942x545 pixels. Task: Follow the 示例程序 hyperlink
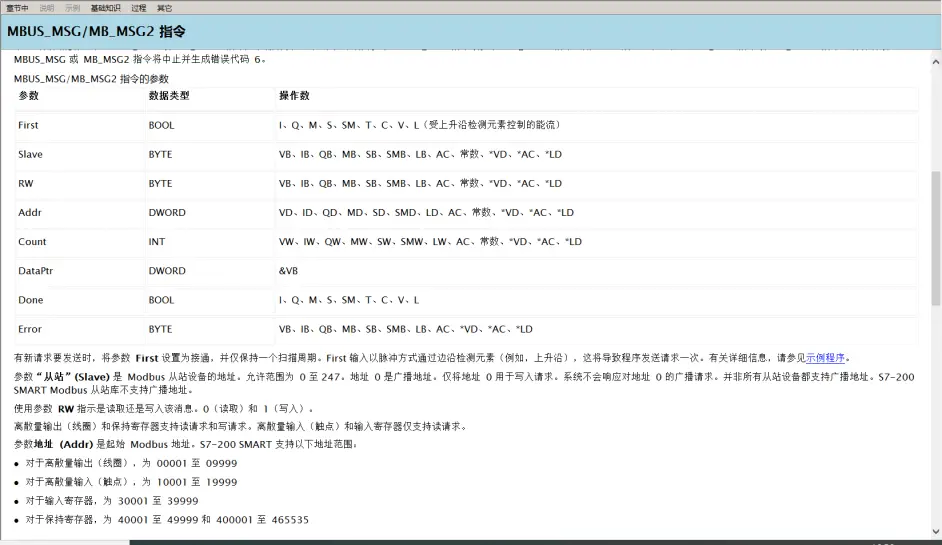pyautogui.click(x=826, y=357)
